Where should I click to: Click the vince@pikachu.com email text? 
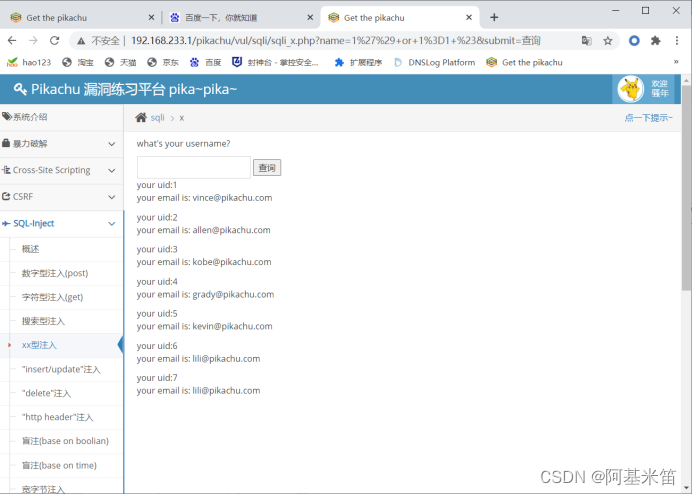(233, 198)
